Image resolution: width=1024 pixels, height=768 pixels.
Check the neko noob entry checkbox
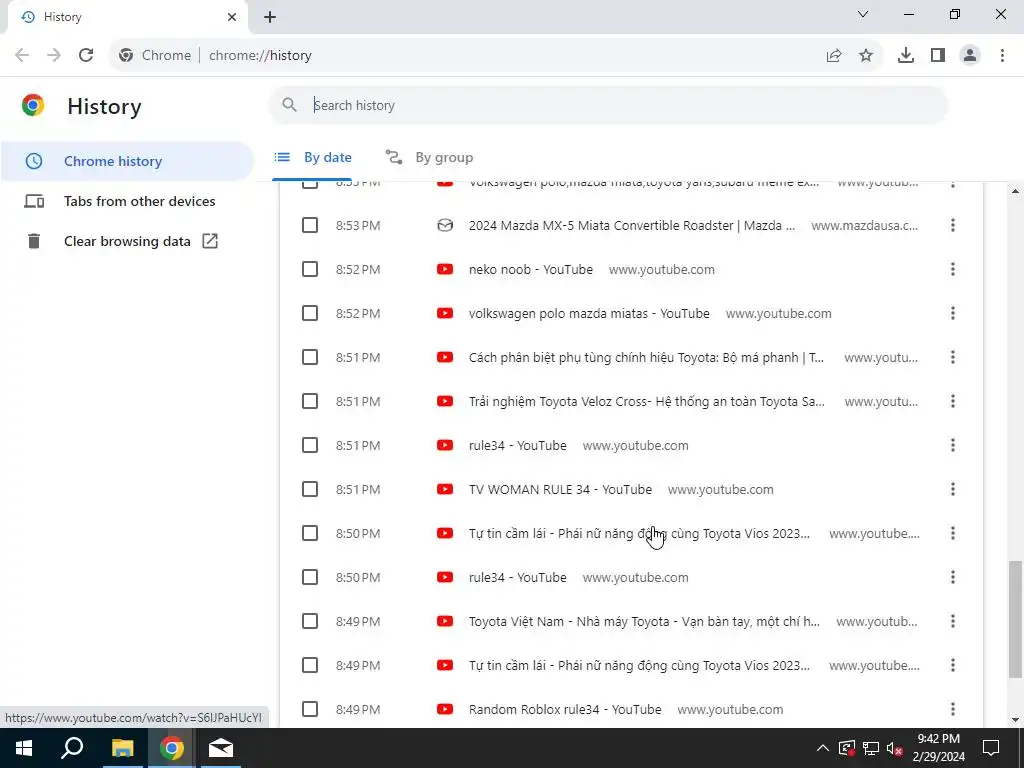tap(310, 269)
